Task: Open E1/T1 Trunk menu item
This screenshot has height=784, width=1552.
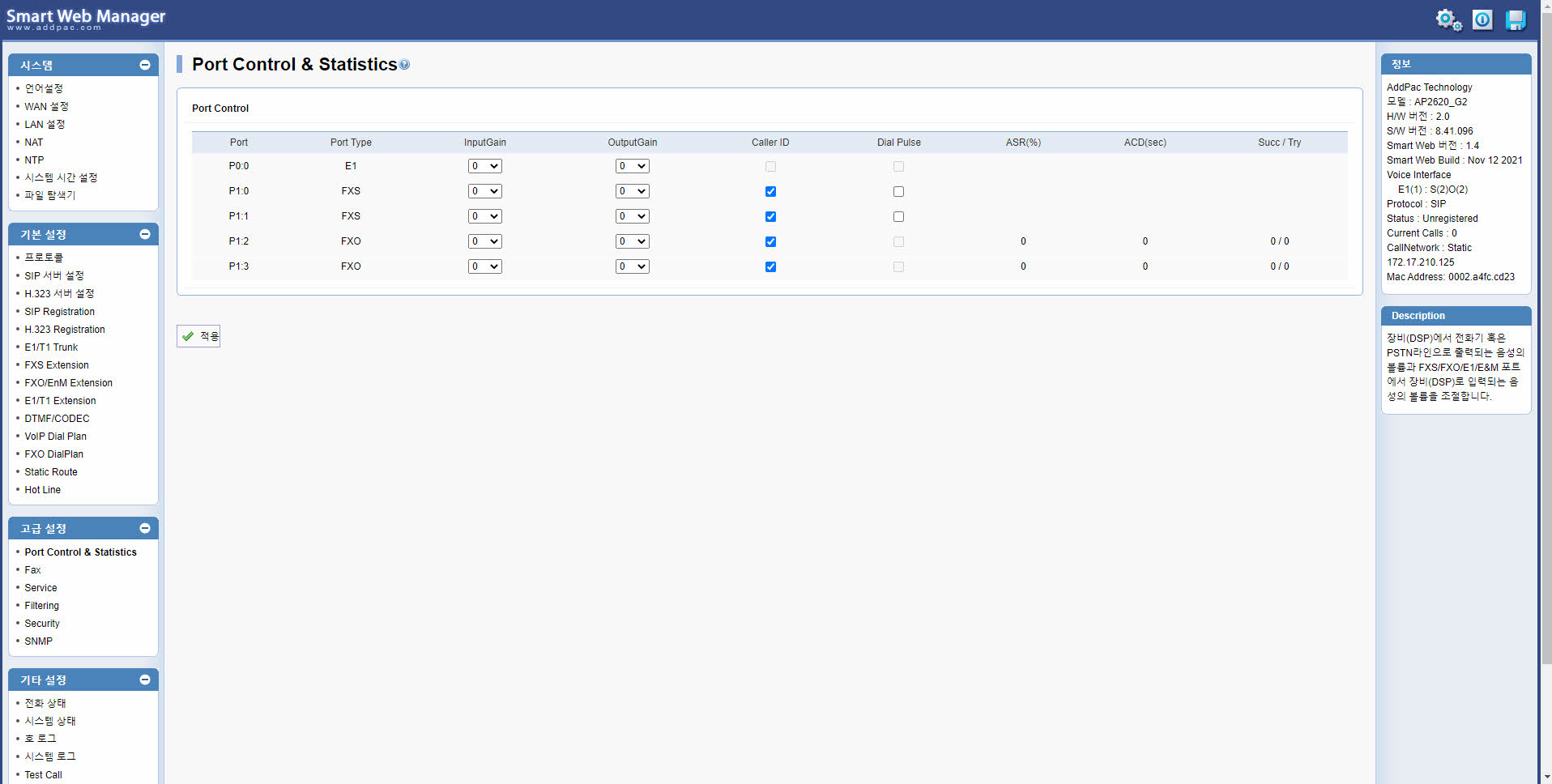Action: (x=51, y=347)
